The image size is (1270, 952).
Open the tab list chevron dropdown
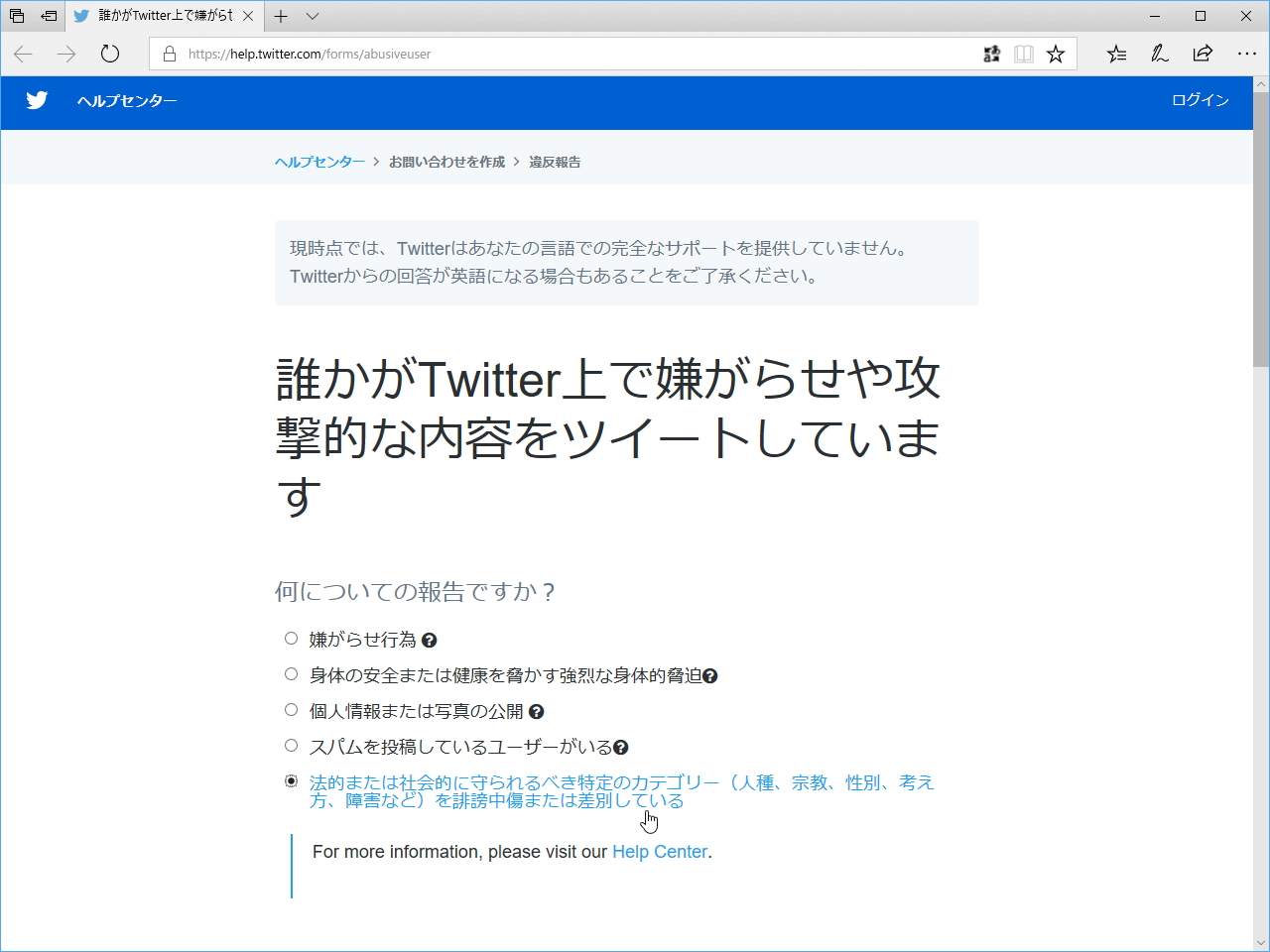(x=313, y=16)
